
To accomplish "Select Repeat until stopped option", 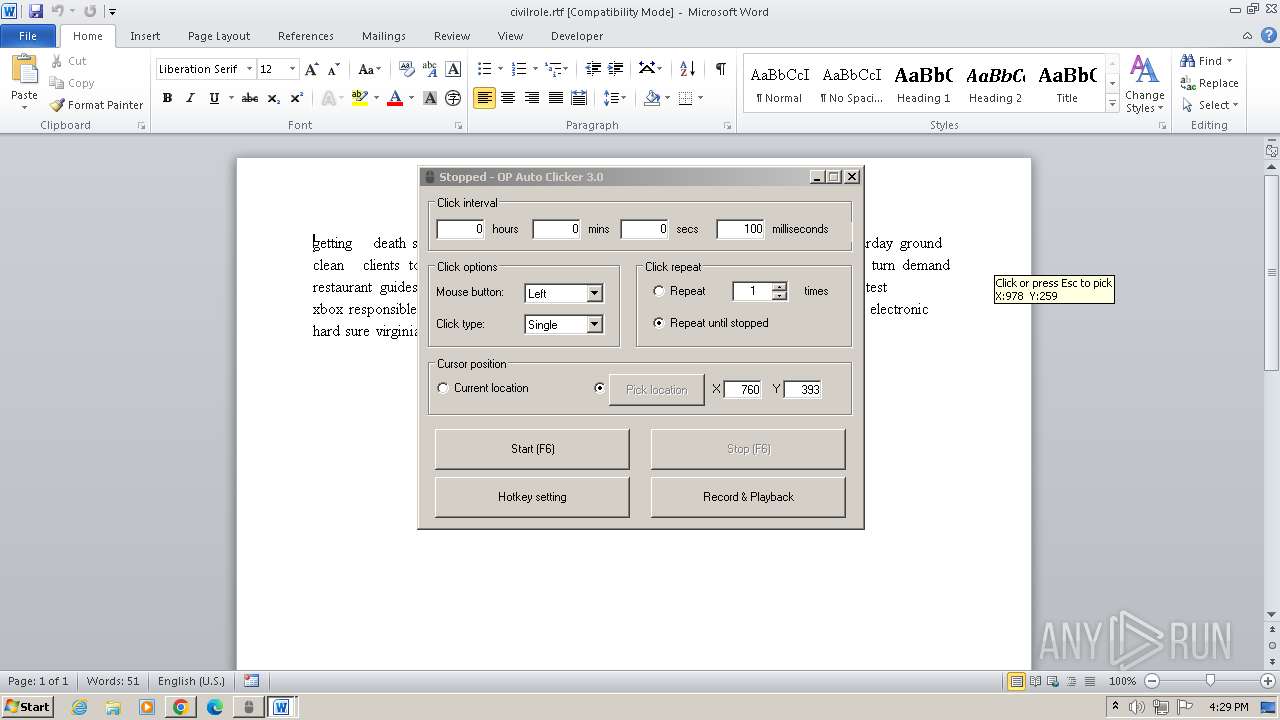I will click(658, 323).
